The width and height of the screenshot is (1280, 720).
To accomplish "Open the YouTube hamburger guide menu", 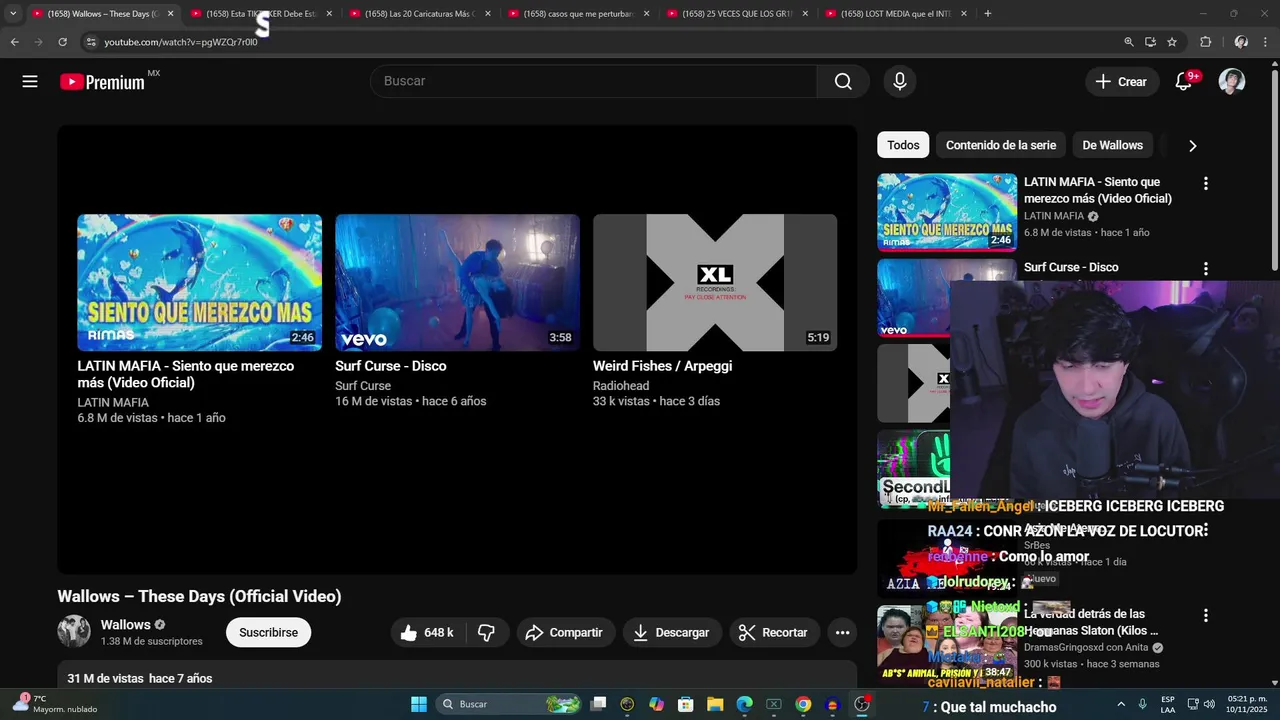I will pyautogui.click(x=30, y=82).
